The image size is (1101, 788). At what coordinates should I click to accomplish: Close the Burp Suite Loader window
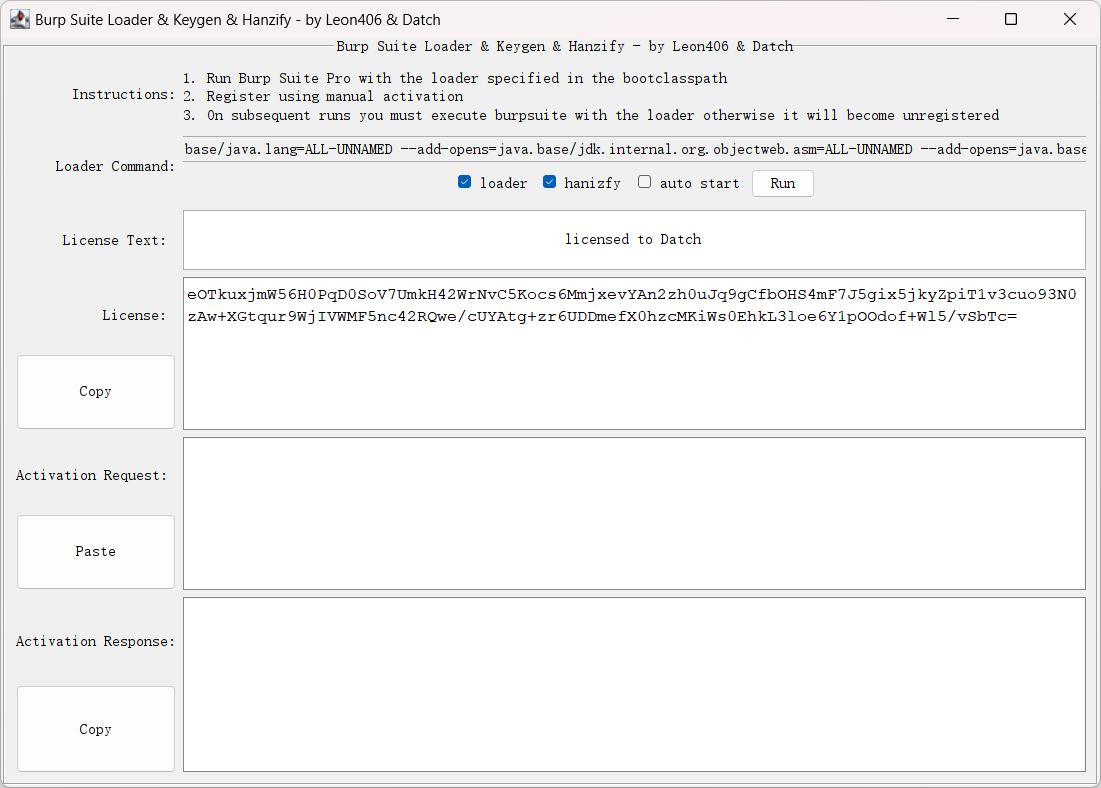tap(1069, 19)
